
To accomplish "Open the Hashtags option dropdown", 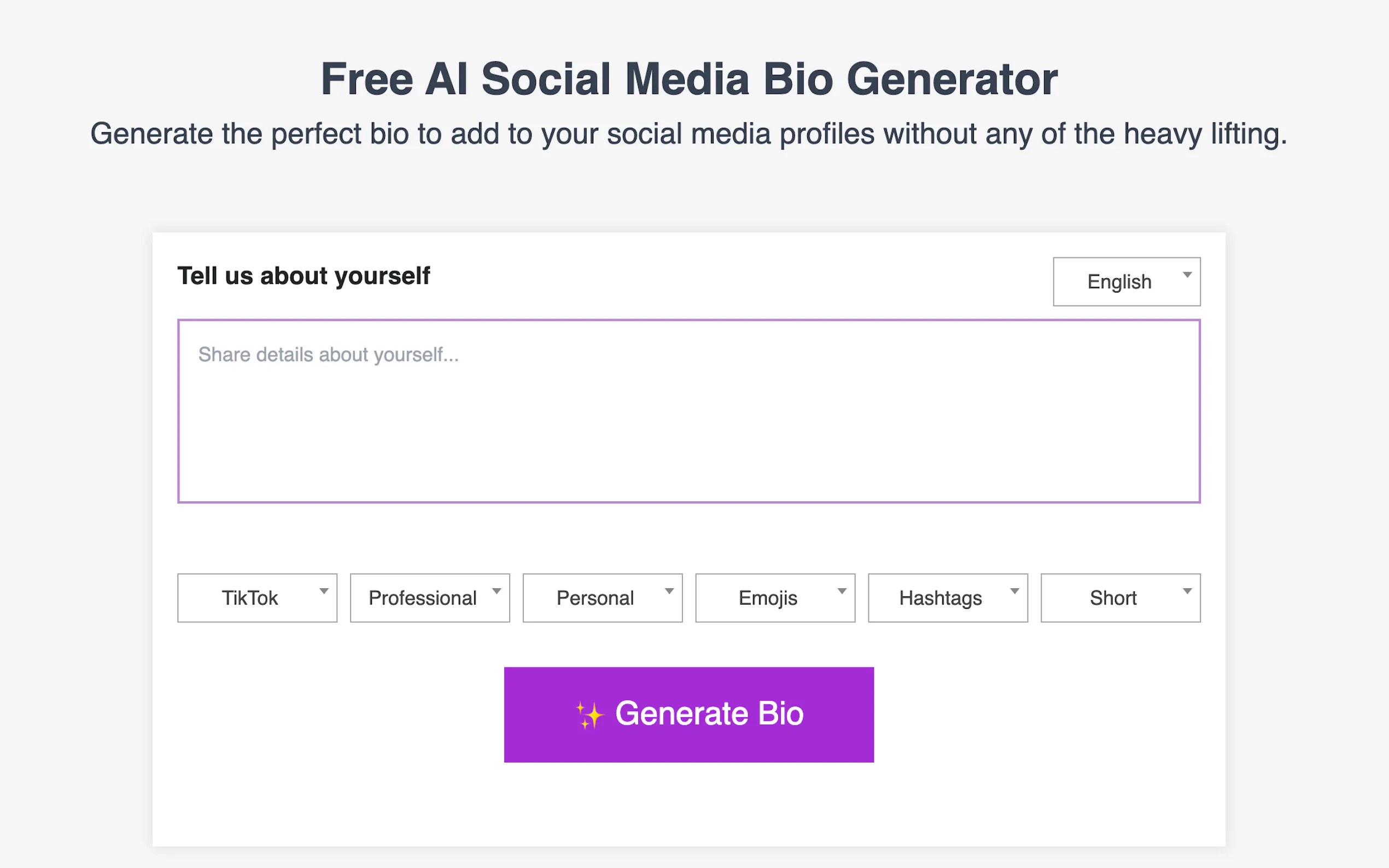I will [x=948, y=597].
